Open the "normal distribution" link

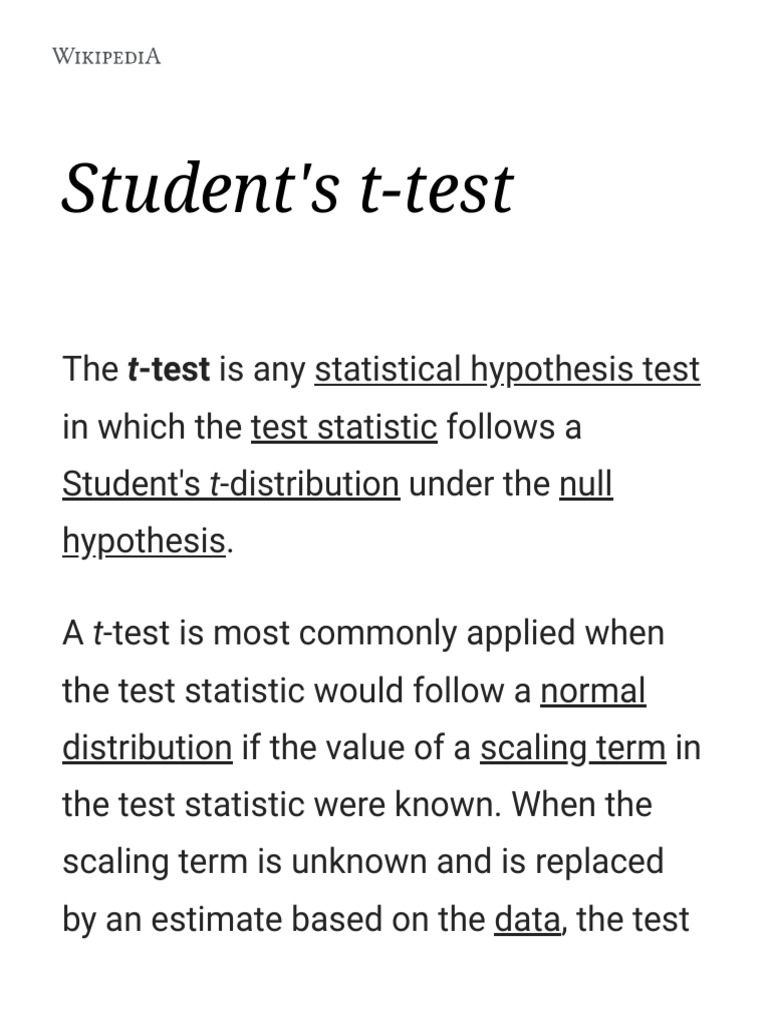click(x=593, y=690)
